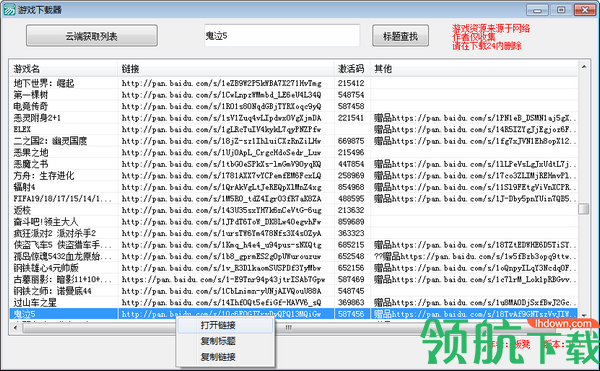600x371 pixels.
Task: Select the 恶果之地 row
Action: [293, 153]
